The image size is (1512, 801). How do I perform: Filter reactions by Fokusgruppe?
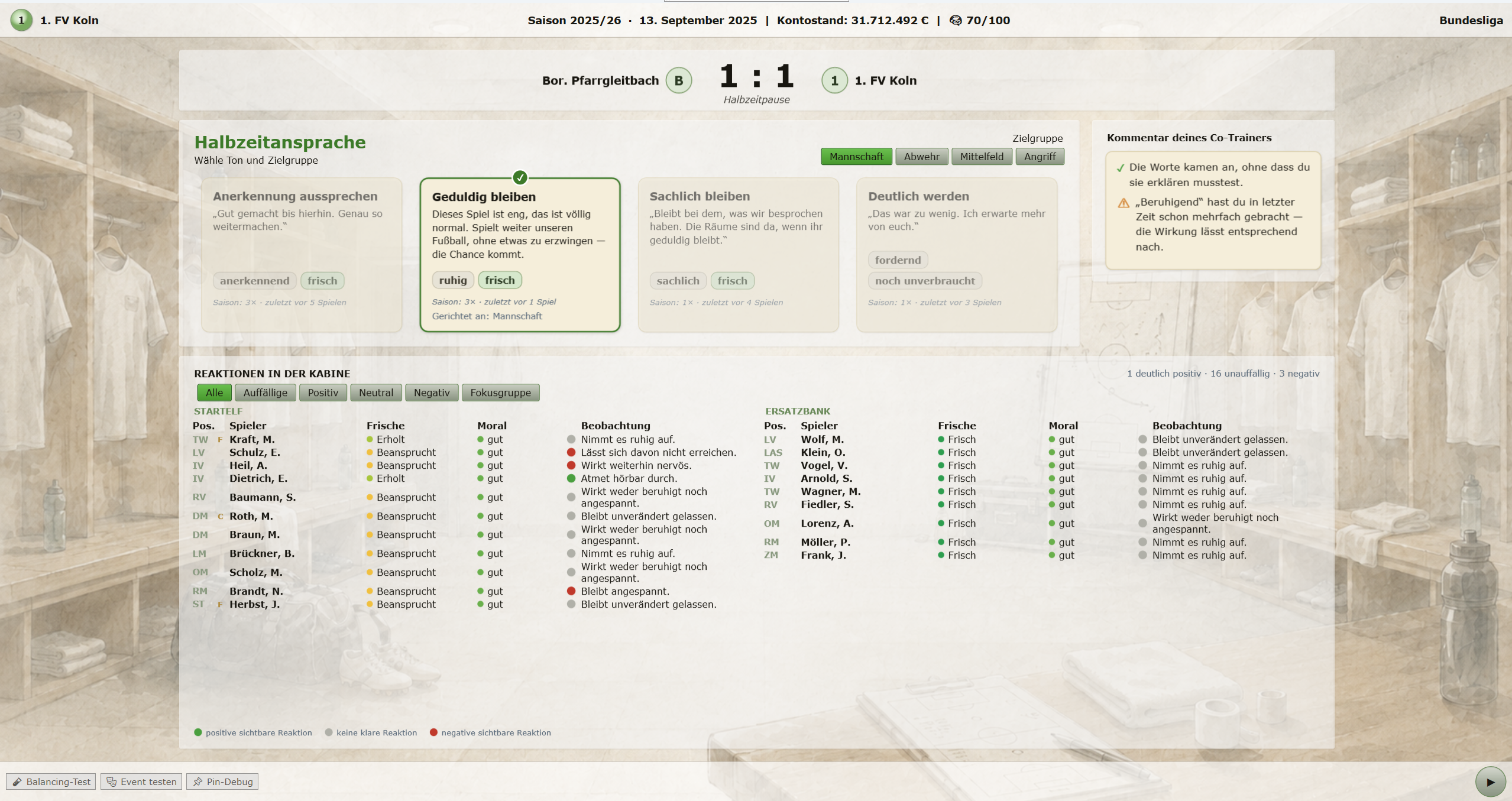click(x=500, y=393)
